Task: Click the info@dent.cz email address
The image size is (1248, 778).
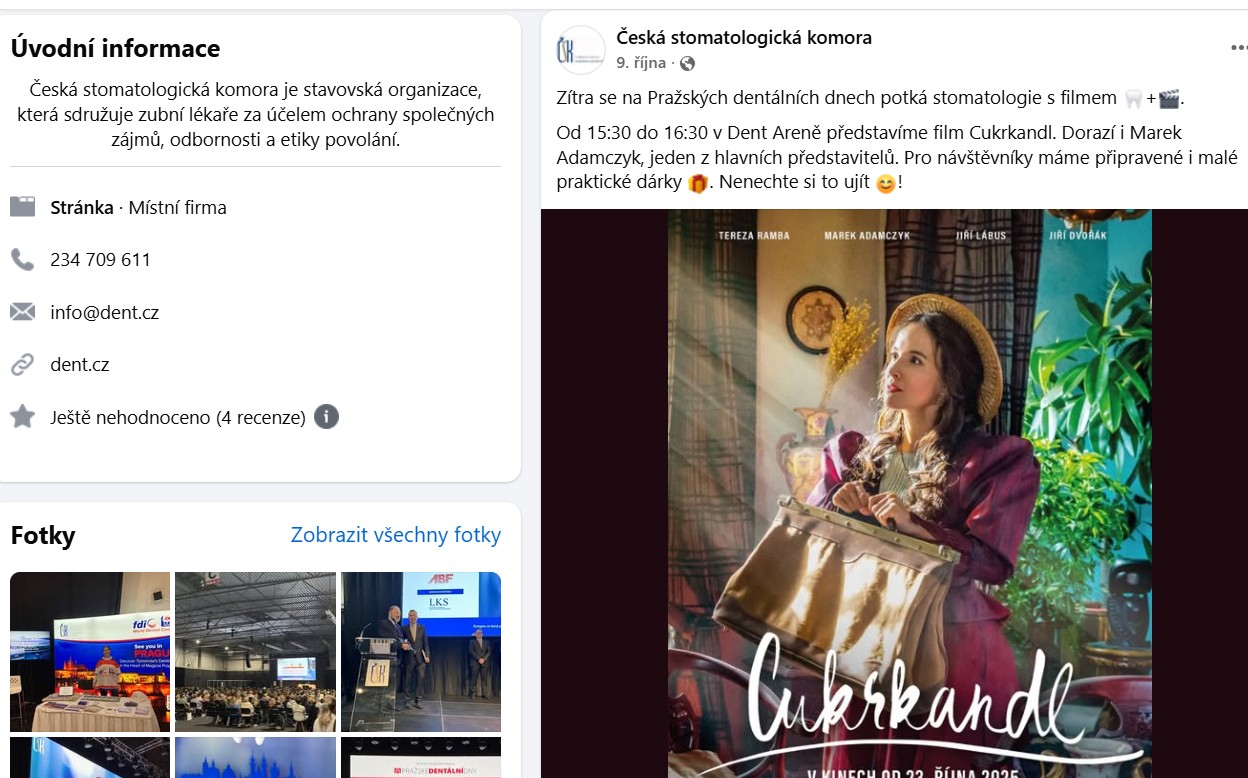Action: [x=105, y=312]
